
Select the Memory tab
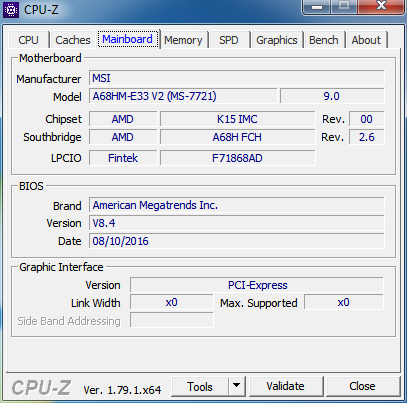click(183, 40)
